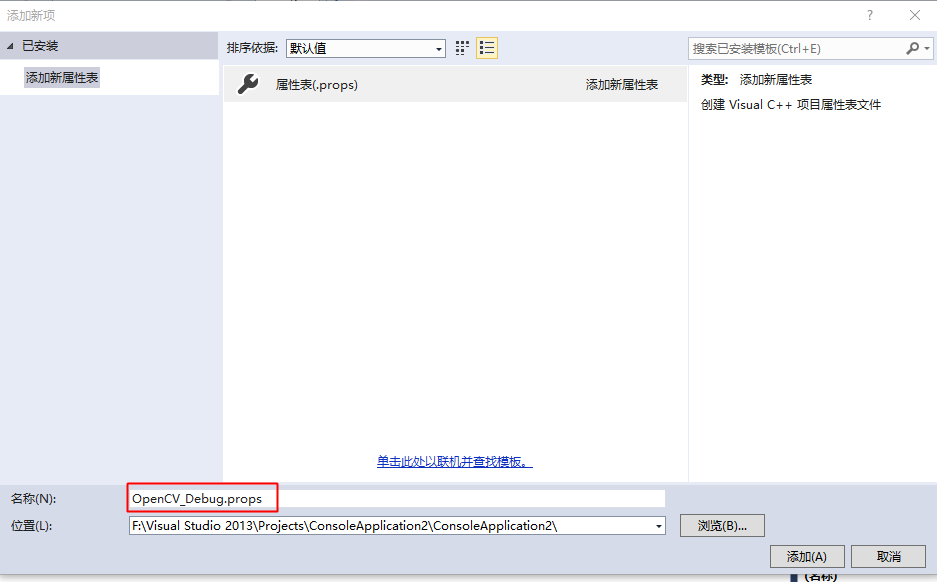The image size is (937, 582).
Task: Click the search magnifier icon
Action: (912, 47)
